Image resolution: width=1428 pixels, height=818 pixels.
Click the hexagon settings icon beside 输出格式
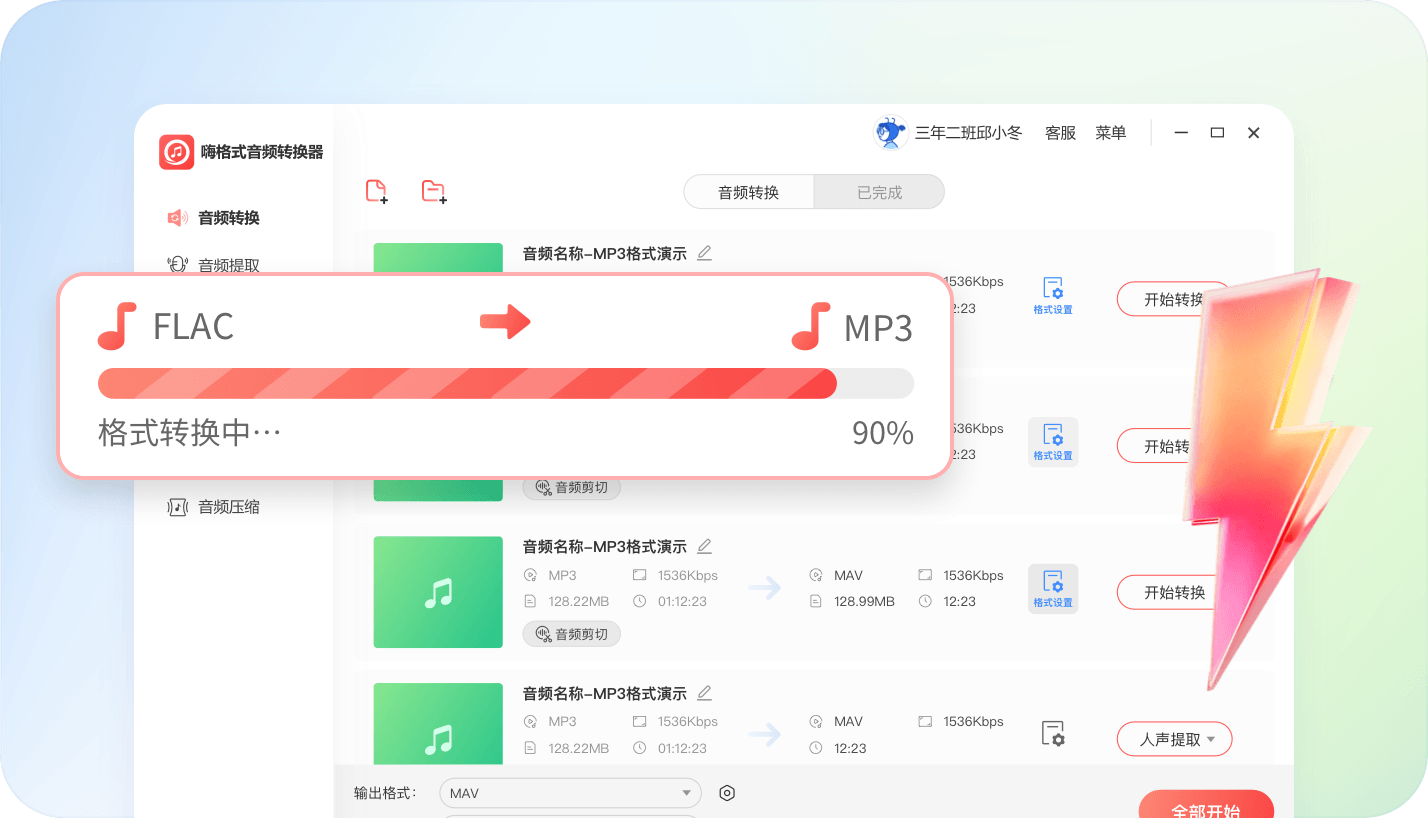point(727,793)
